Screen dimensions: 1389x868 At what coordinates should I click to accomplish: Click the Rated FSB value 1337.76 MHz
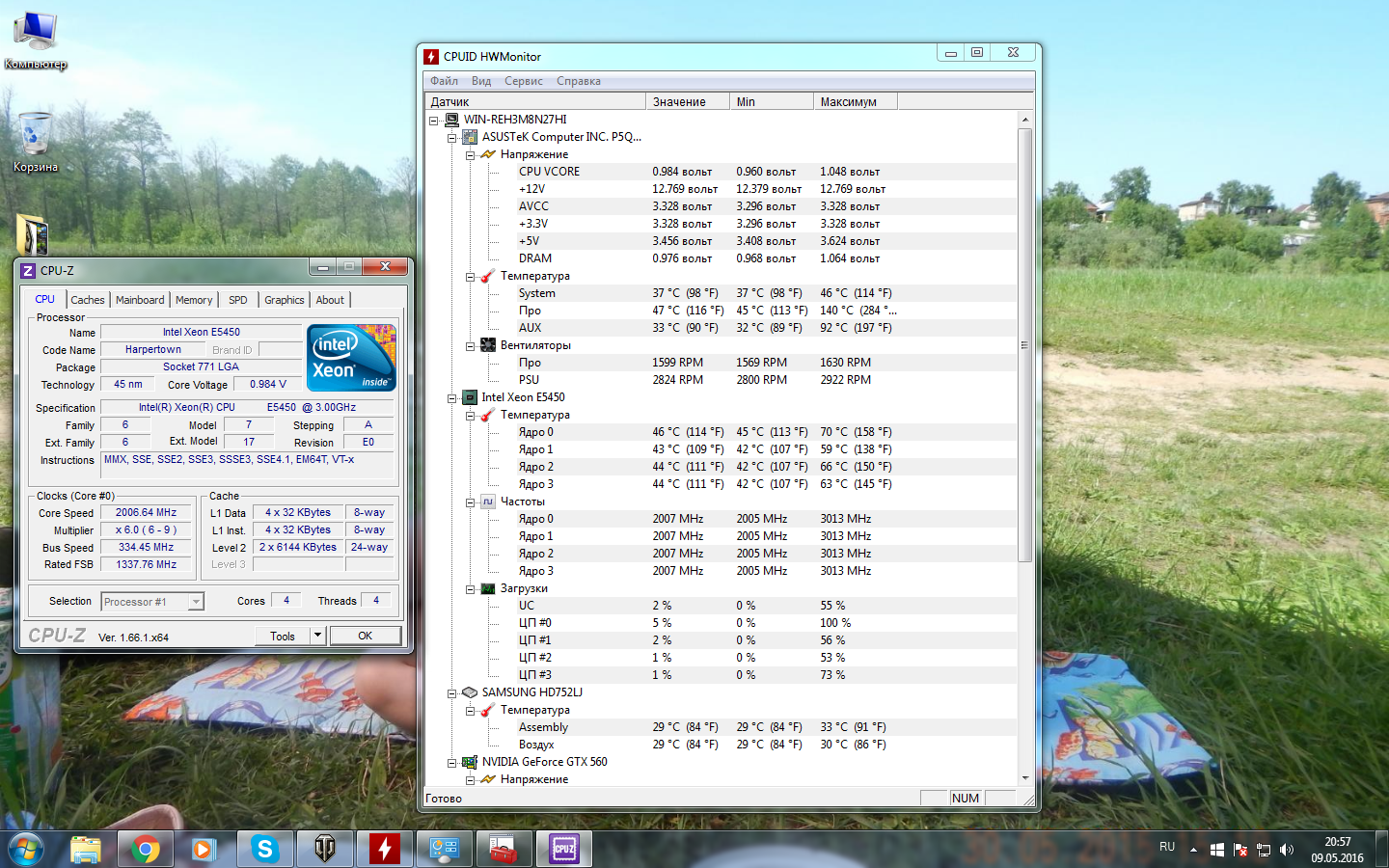pos(147,565)
